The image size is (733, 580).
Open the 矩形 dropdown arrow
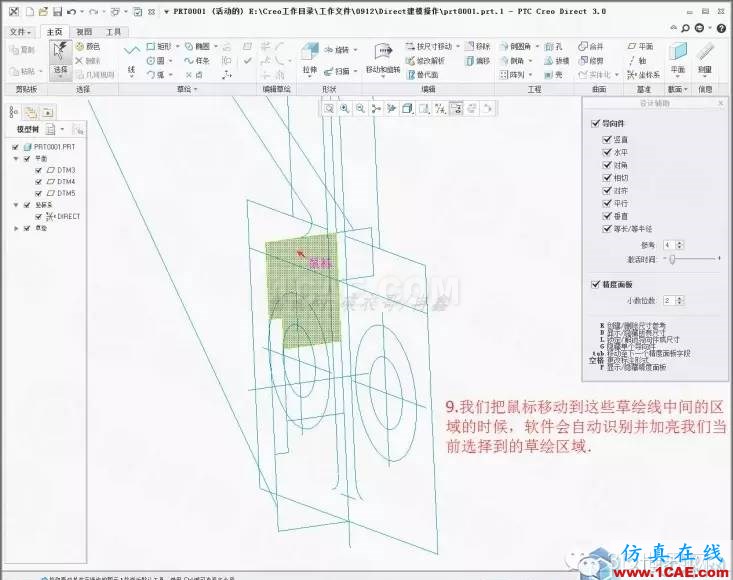point(177,47)
